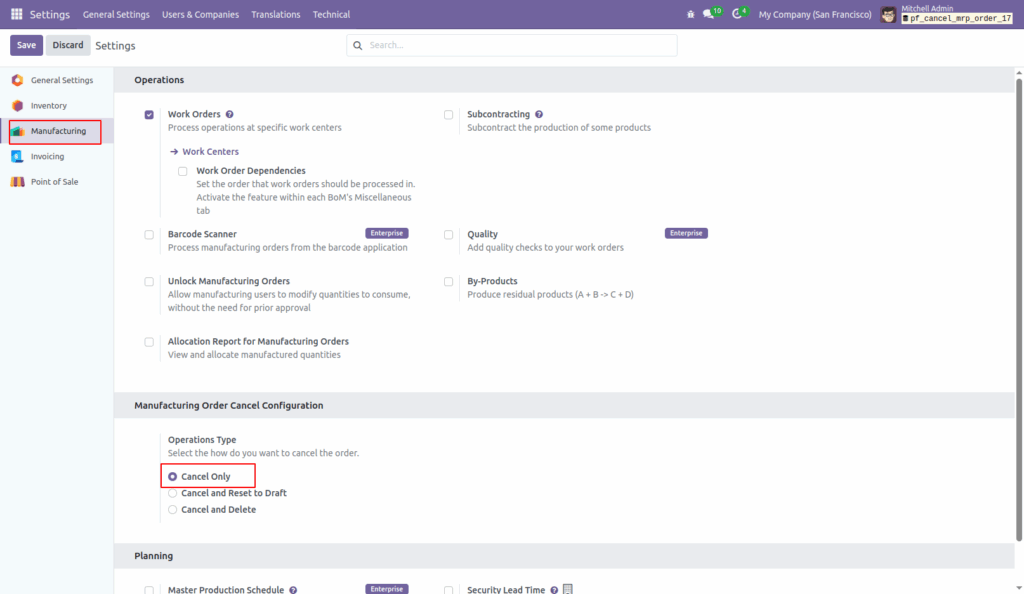Click inside the search input field
This screenshot has width=1024, height=594.
(x=511, y=45)
